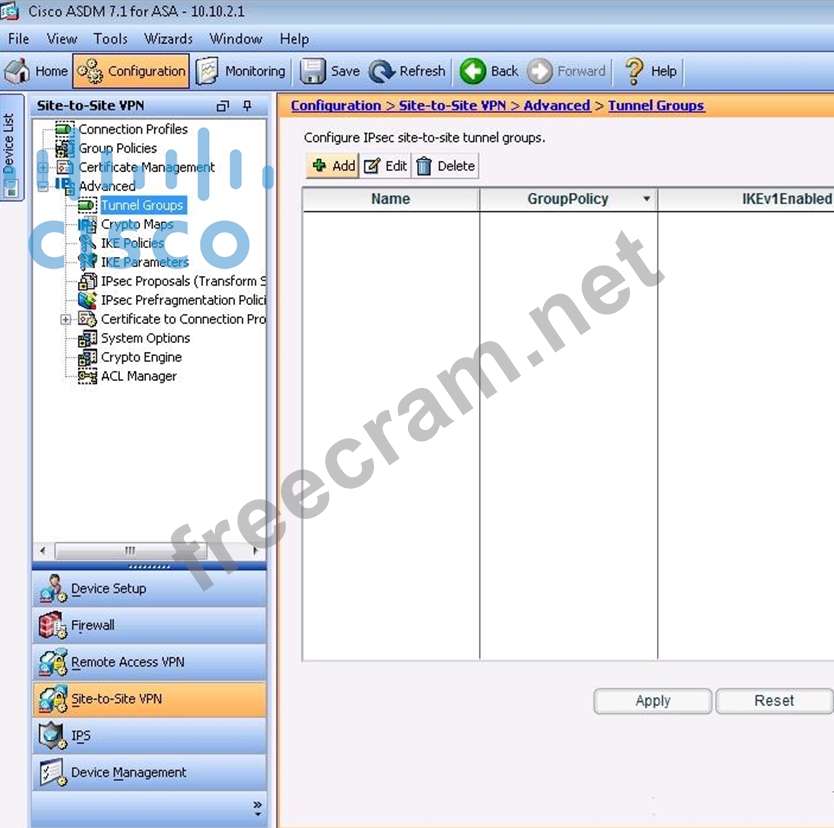Screen dimensions: 834x828
Task: Open GroupPolicy column dropdown arrow
Action: pyautogui.click(x=646, y=199)
